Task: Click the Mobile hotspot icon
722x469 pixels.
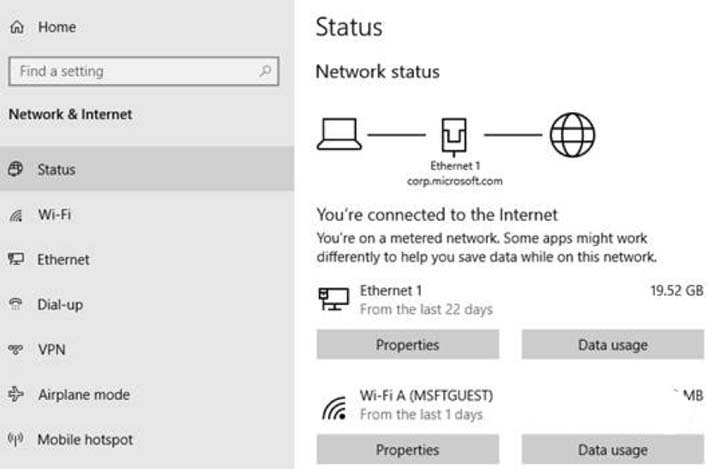Action: 16,440
